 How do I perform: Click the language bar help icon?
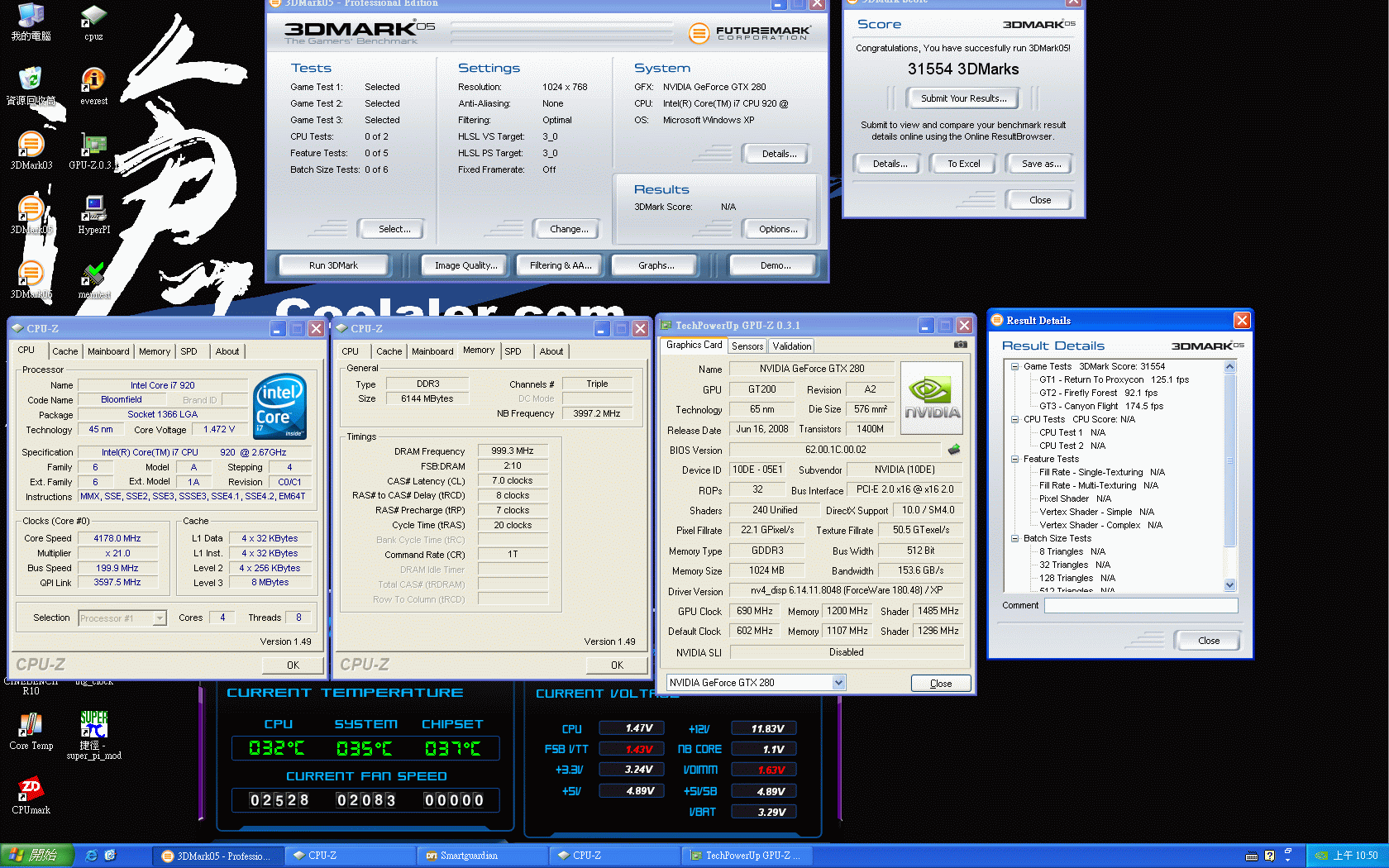(x=1269, y=856)
